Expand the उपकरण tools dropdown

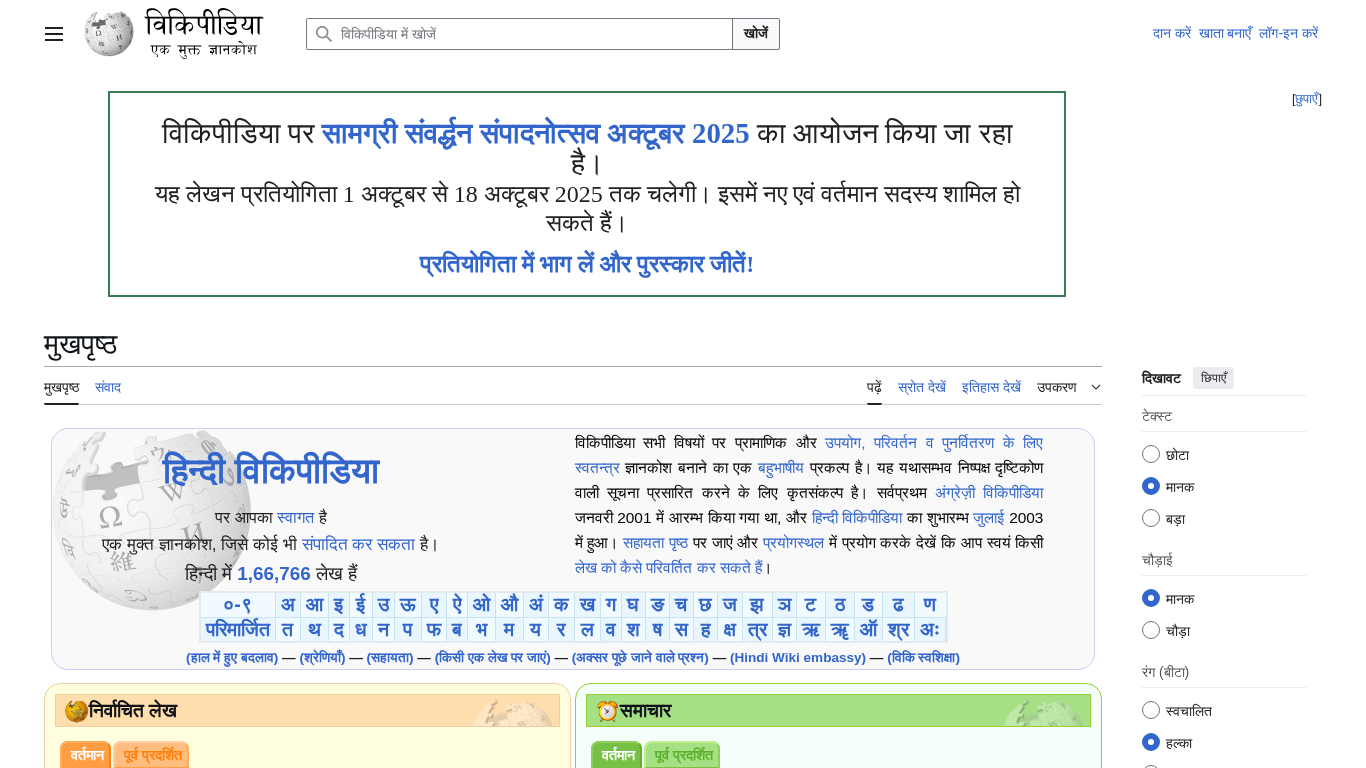1069,387
